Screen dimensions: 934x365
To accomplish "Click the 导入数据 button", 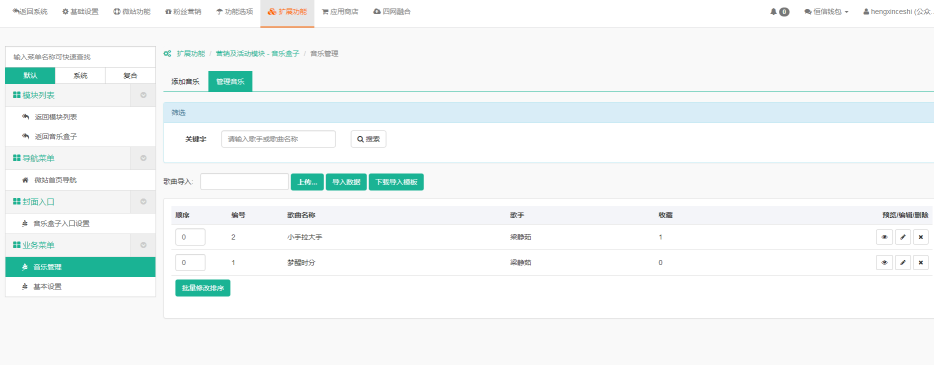I will (346, 182).
